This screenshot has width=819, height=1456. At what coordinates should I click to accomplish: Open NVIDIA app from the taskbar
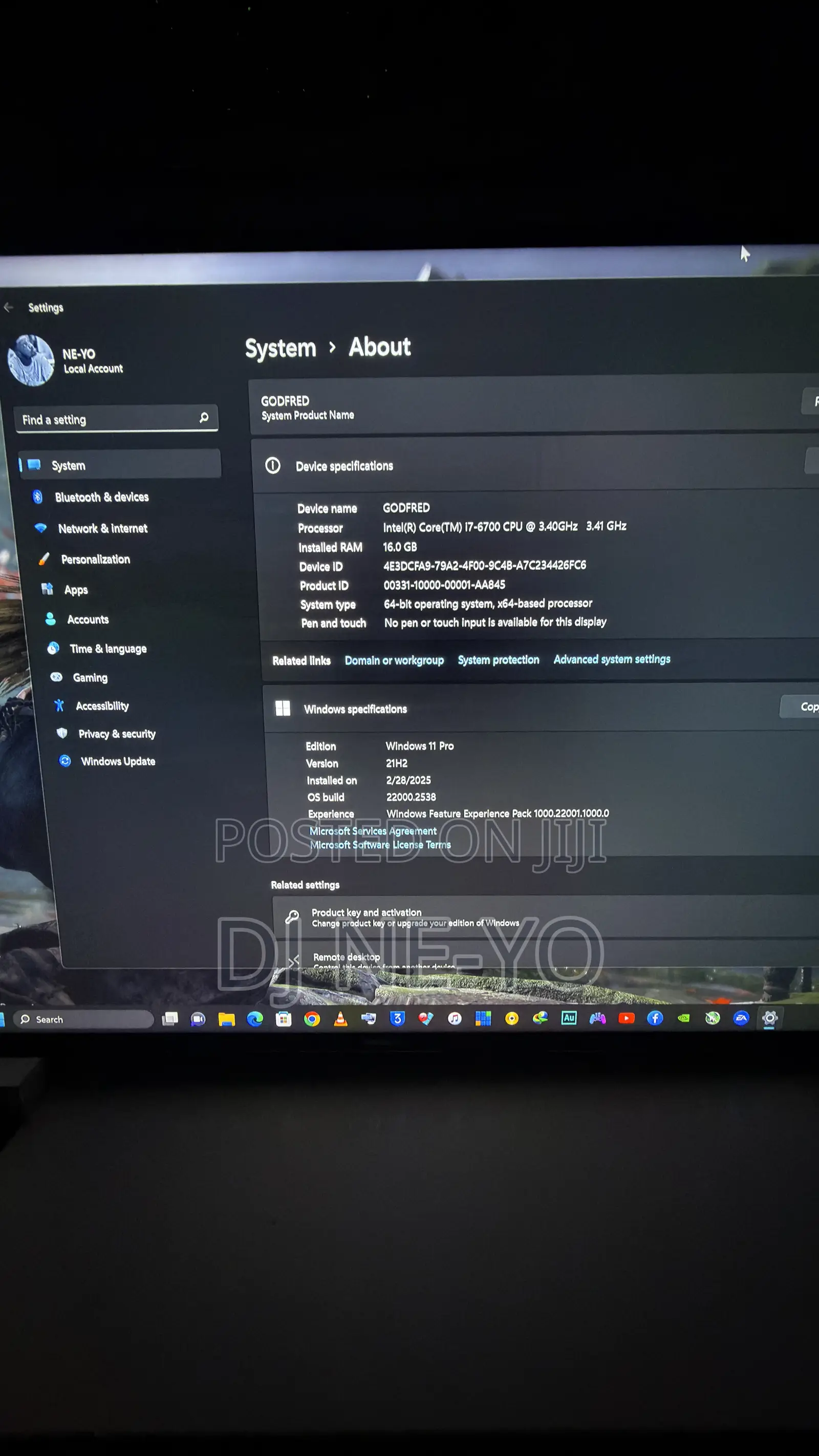tap(683, 1018)
